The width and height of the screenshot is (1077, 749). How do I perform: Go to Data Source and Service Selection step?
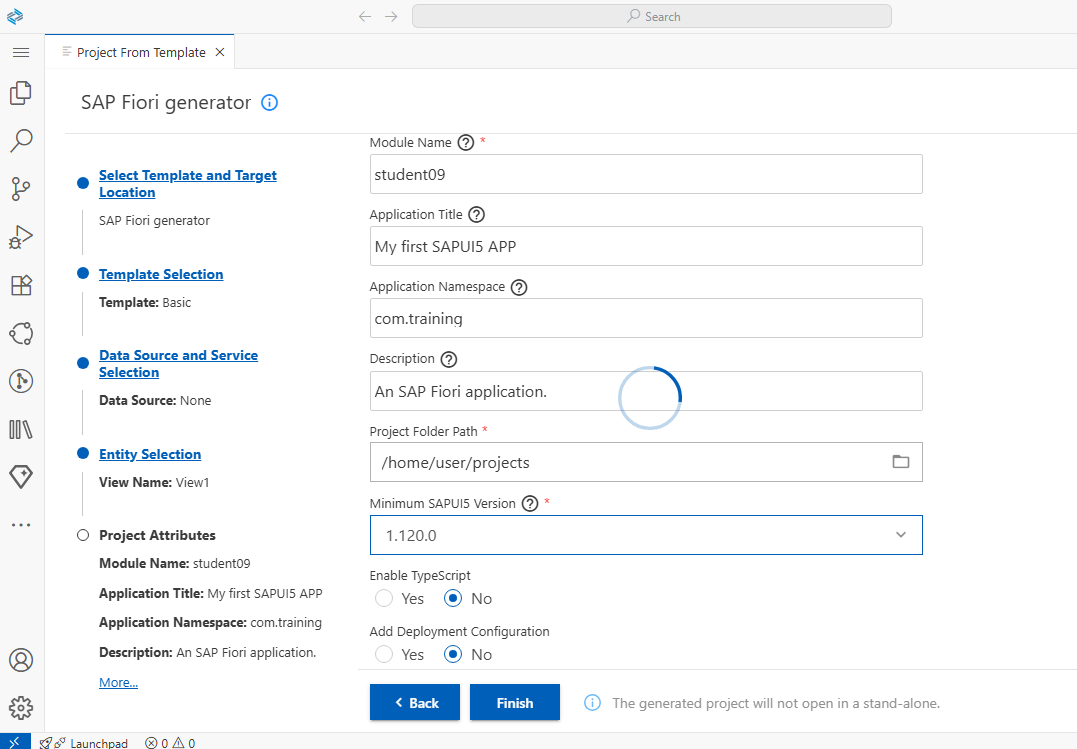click(x=179, y=364)
